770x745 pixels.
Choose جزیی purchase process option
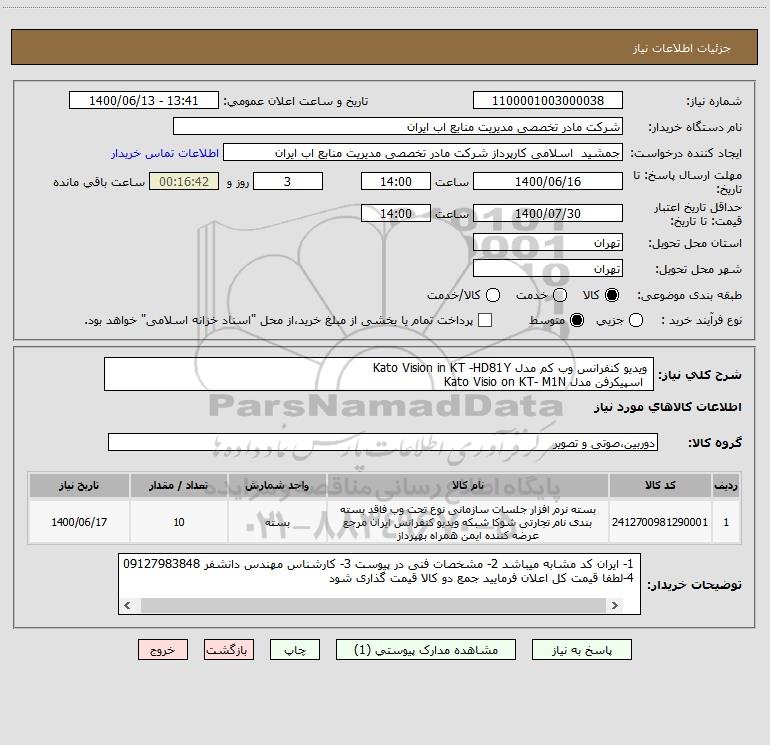635,320
